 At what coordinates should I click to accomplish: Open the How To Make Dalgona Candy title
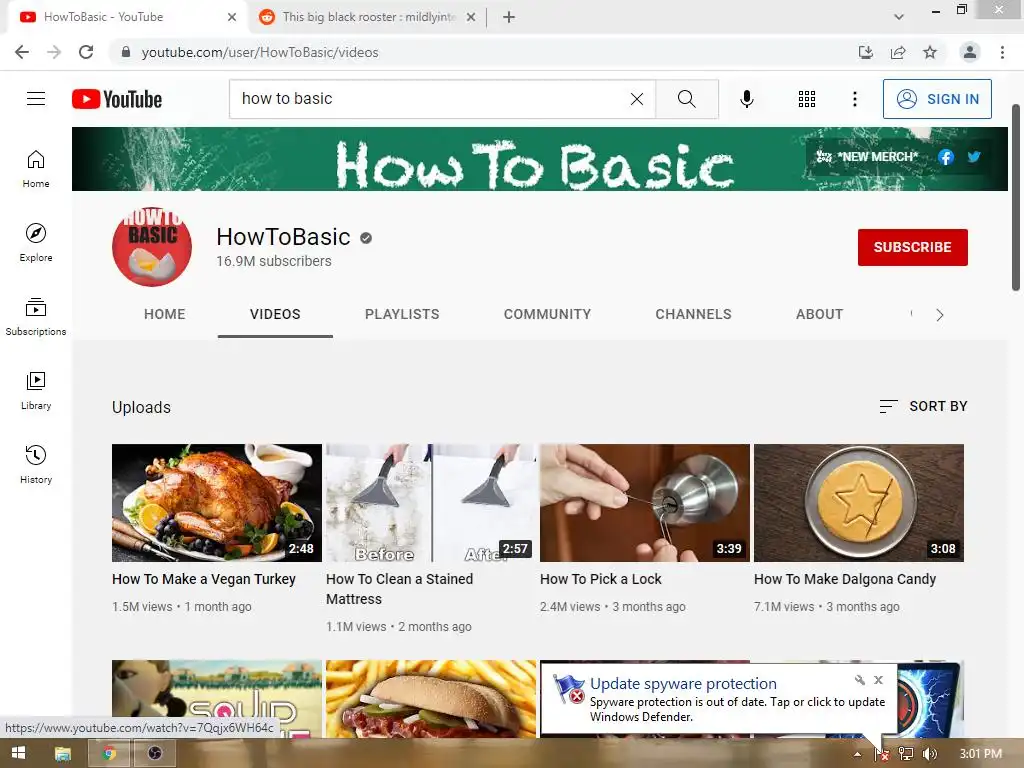pyautogui.click(x=845, y=579)
